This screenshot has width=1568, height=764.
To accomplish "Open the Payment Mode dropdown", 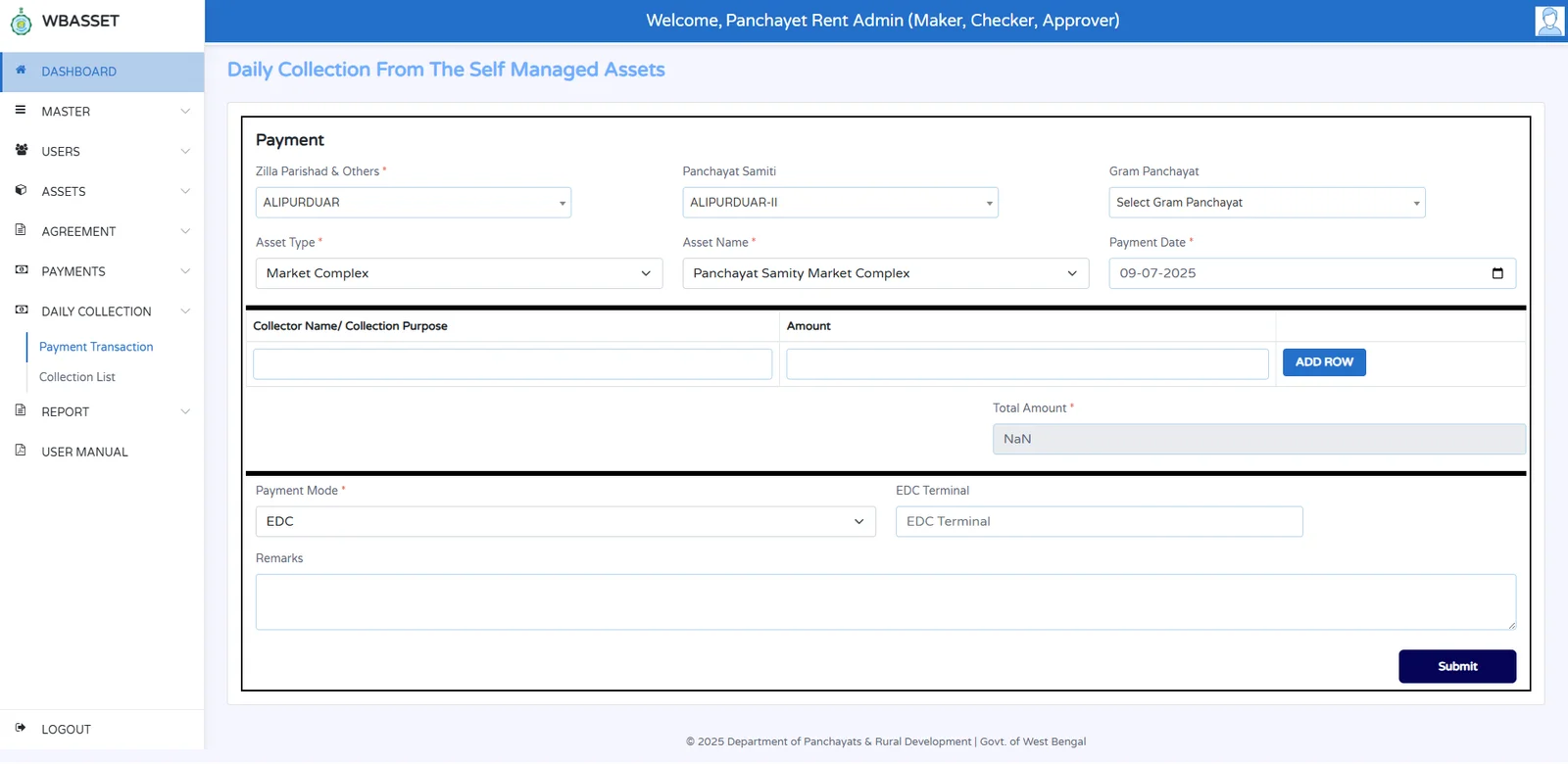I will pyautogui.click(x=564, y=521).
